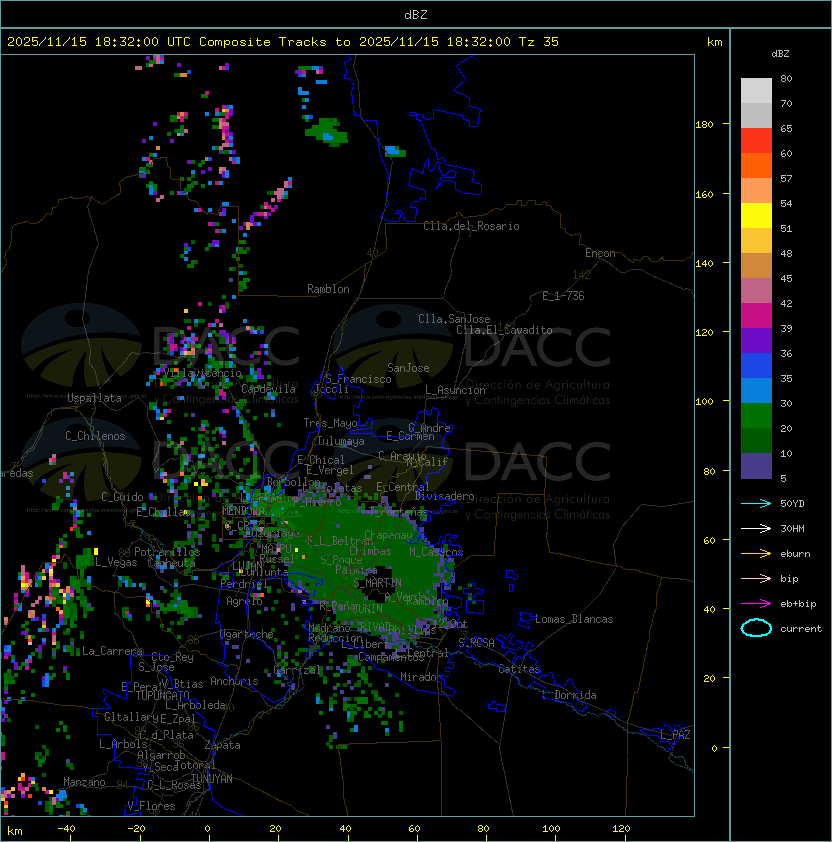Viewport: 832px width, 842px height.
Task: Click the E_1-736 map label
Action: 563,295
